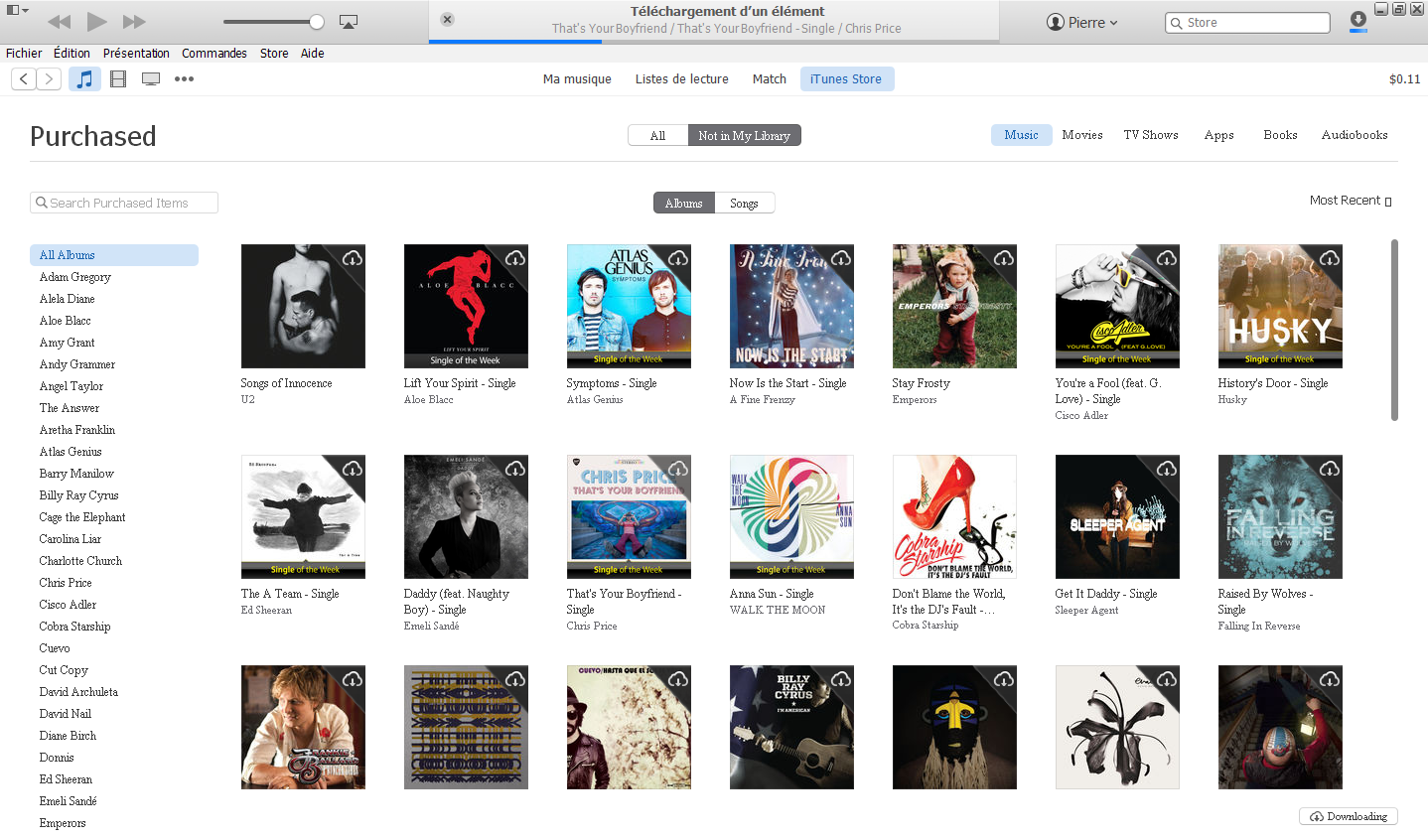The height and width of the screenshot is (840, 1428).
Task: Open Most Recent sort dropdown
Action: (x=1351, y=201)
